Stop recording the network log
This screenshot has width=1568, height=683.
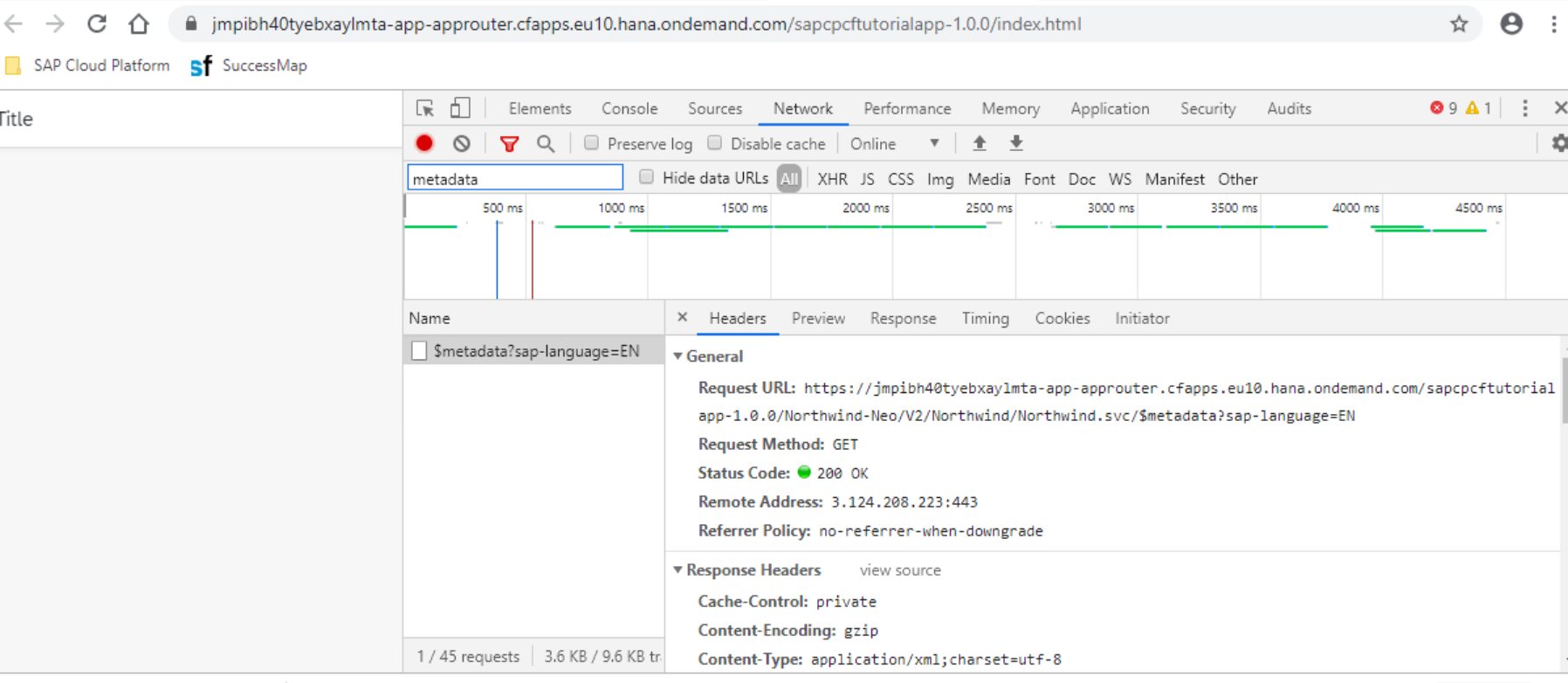coord(424,143)
